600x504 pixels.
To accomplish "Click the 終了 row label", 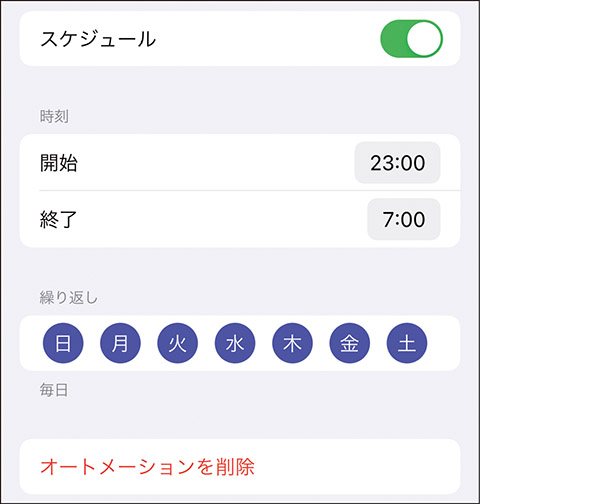I will click(x=59, y=219).
